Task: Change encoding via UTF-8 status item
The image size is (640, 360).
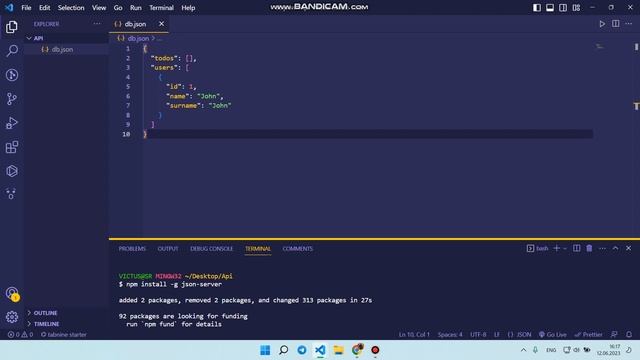Action: click(478, 335)
